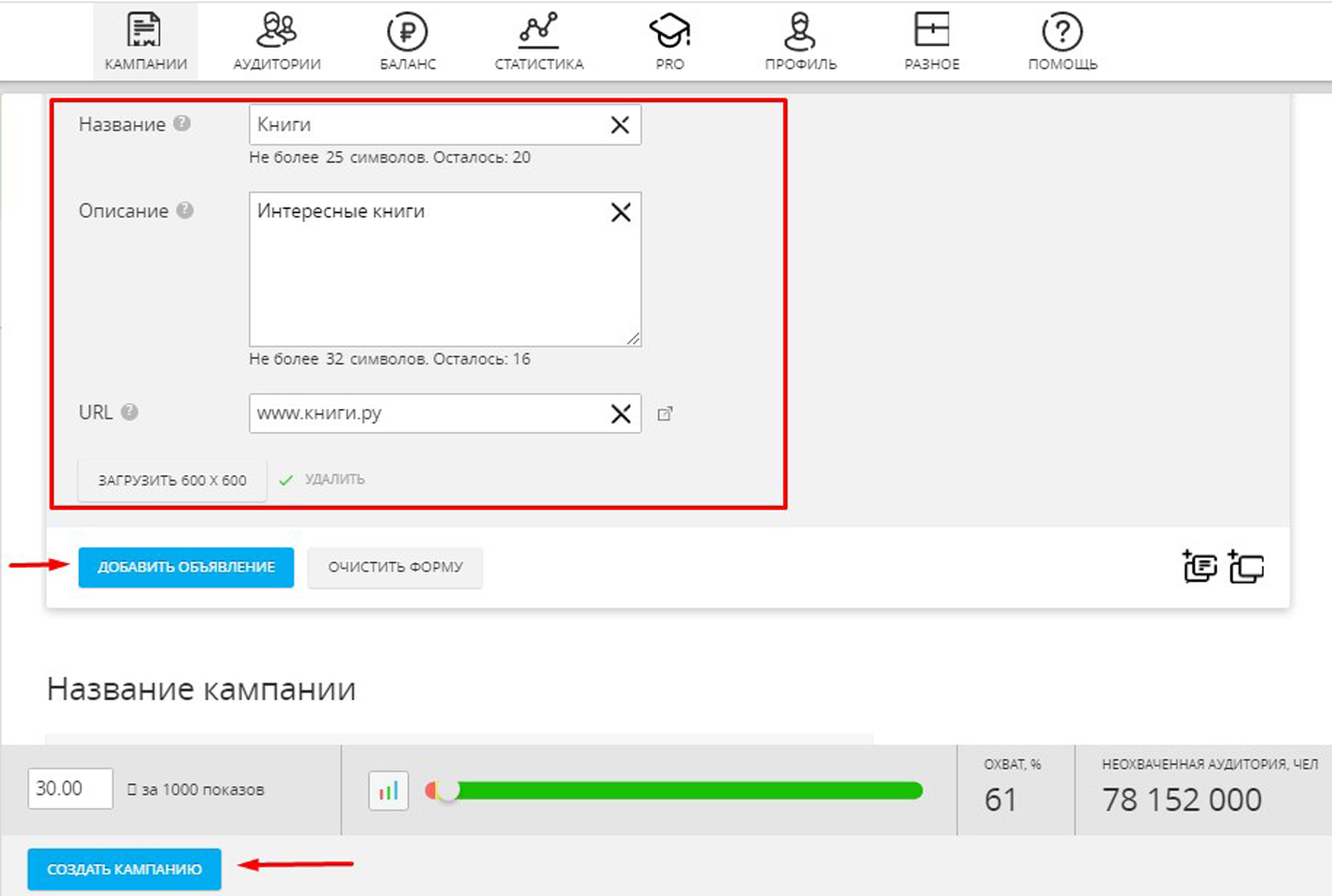Go to the Аудитории section

pyautogui.click(x=277, y=41)
